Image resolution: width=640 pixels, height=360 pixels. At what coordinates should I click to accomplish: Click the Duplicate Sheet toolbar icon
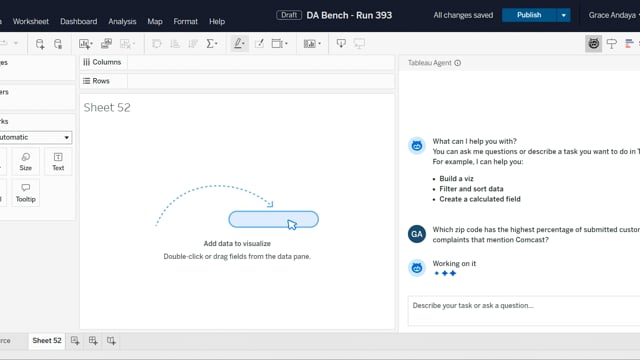(107, 44)
